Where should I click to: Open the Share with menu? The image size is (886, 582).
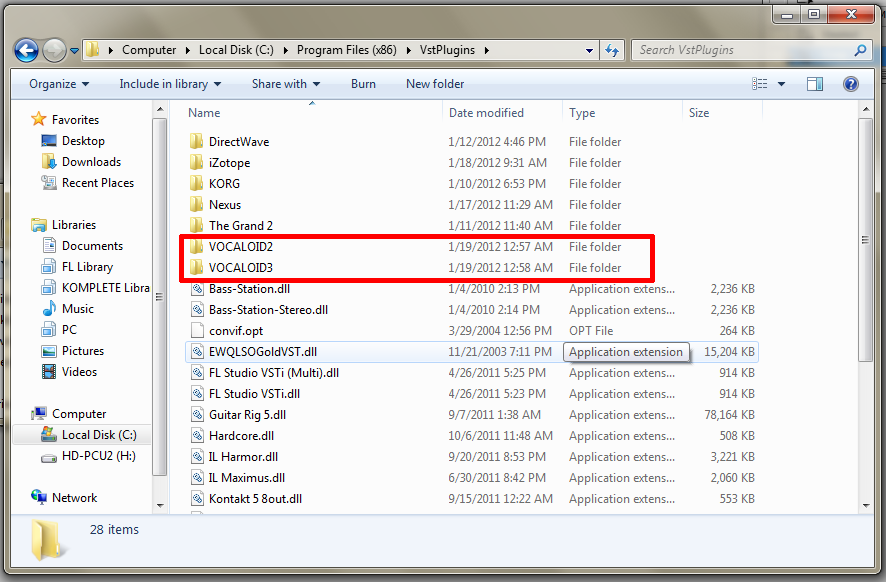pyautogui.click(x=286, y=84)
